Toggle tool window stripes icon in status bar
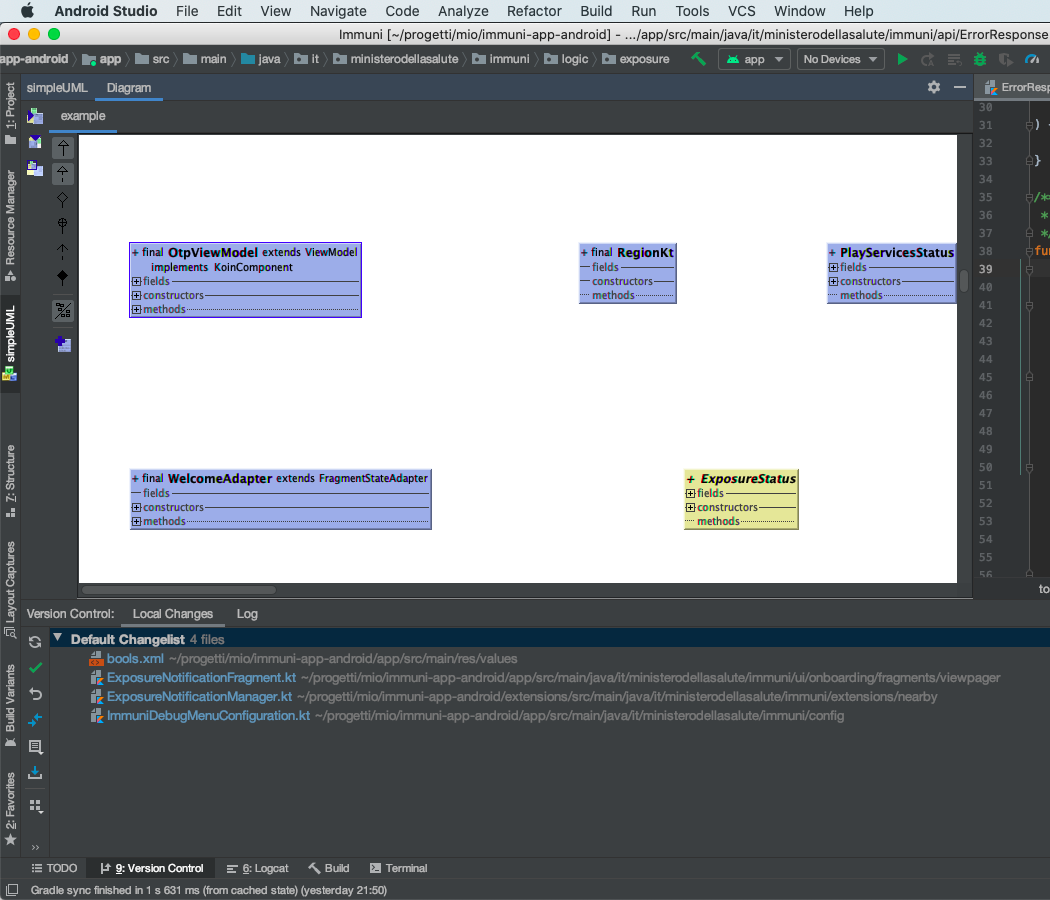Viewport: 1050px width, 900px height. (x=11, y=890)
